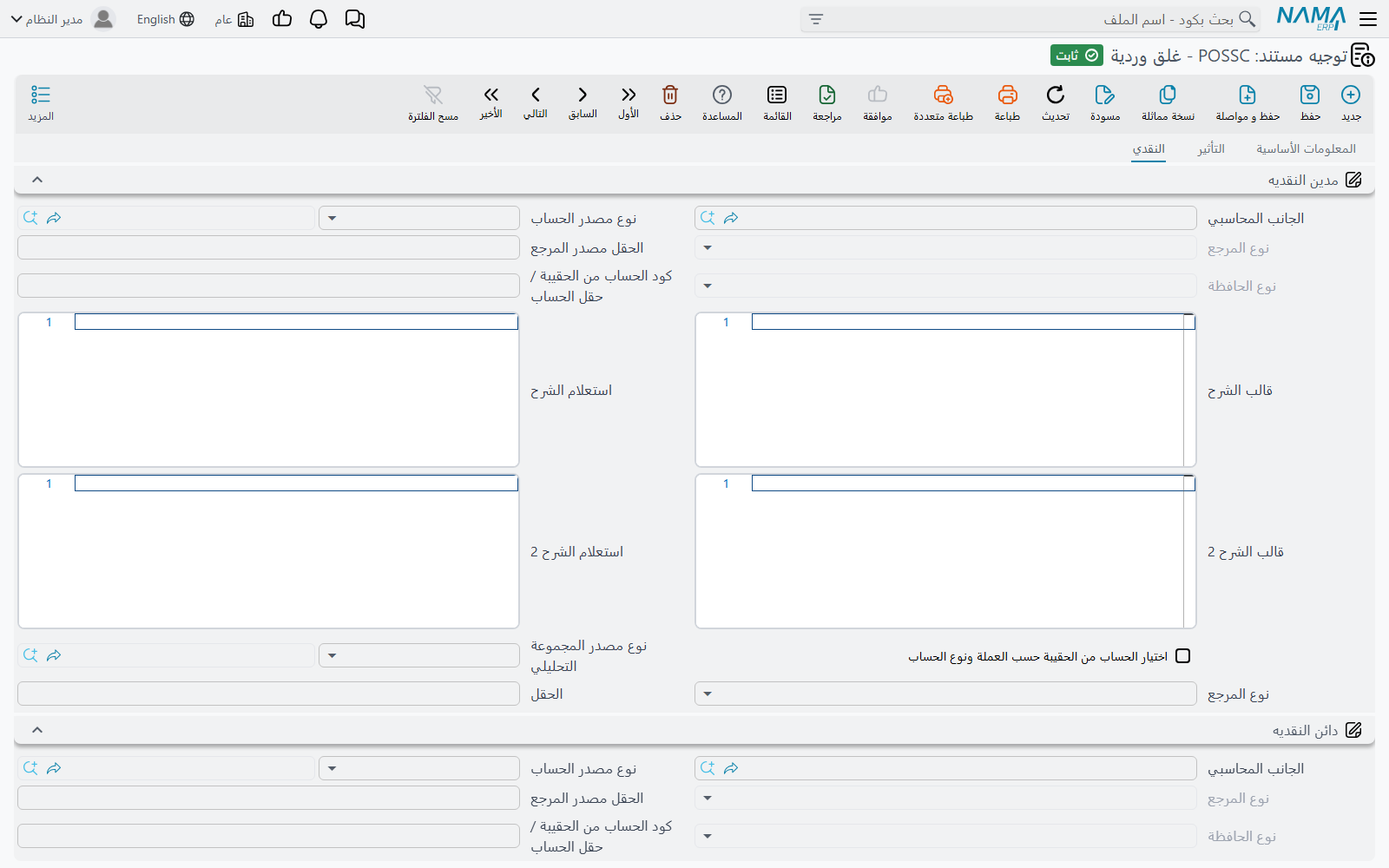Go to الأول (First) record
Image resolution: width=1389 pixels, height=868 pixels.
(629, 95)
